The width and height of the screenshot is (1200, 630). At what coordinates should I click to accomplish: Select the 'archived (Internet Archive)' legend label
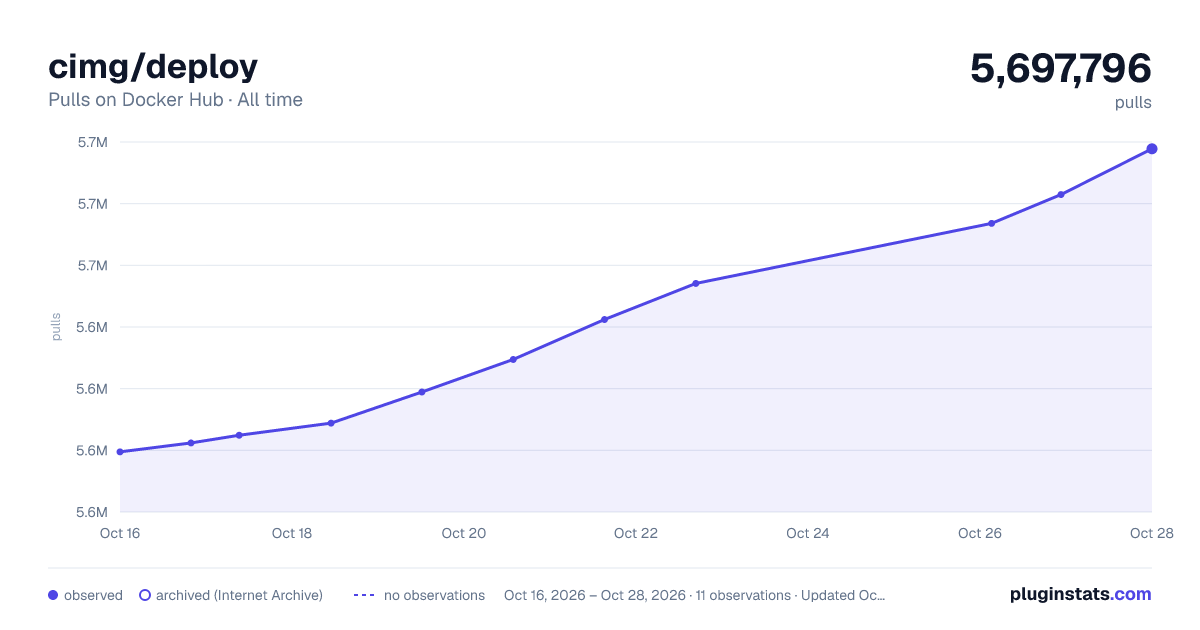[239, 595]
